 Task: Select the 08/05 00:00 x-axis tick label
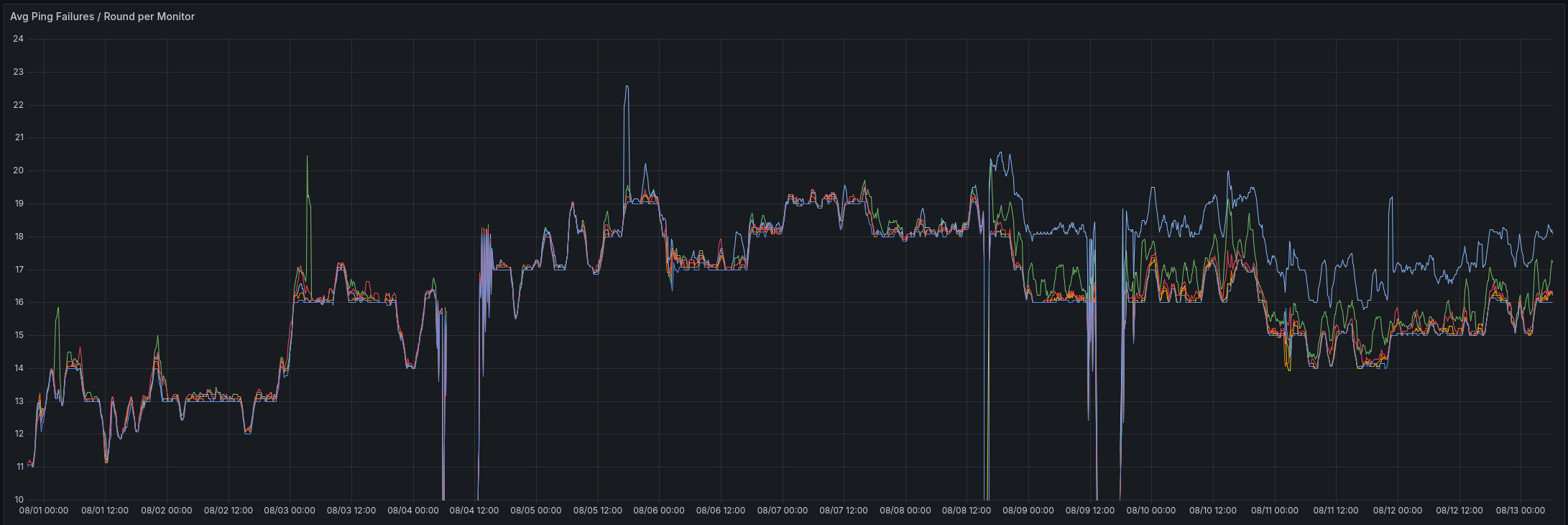click(x=536, y=511)
